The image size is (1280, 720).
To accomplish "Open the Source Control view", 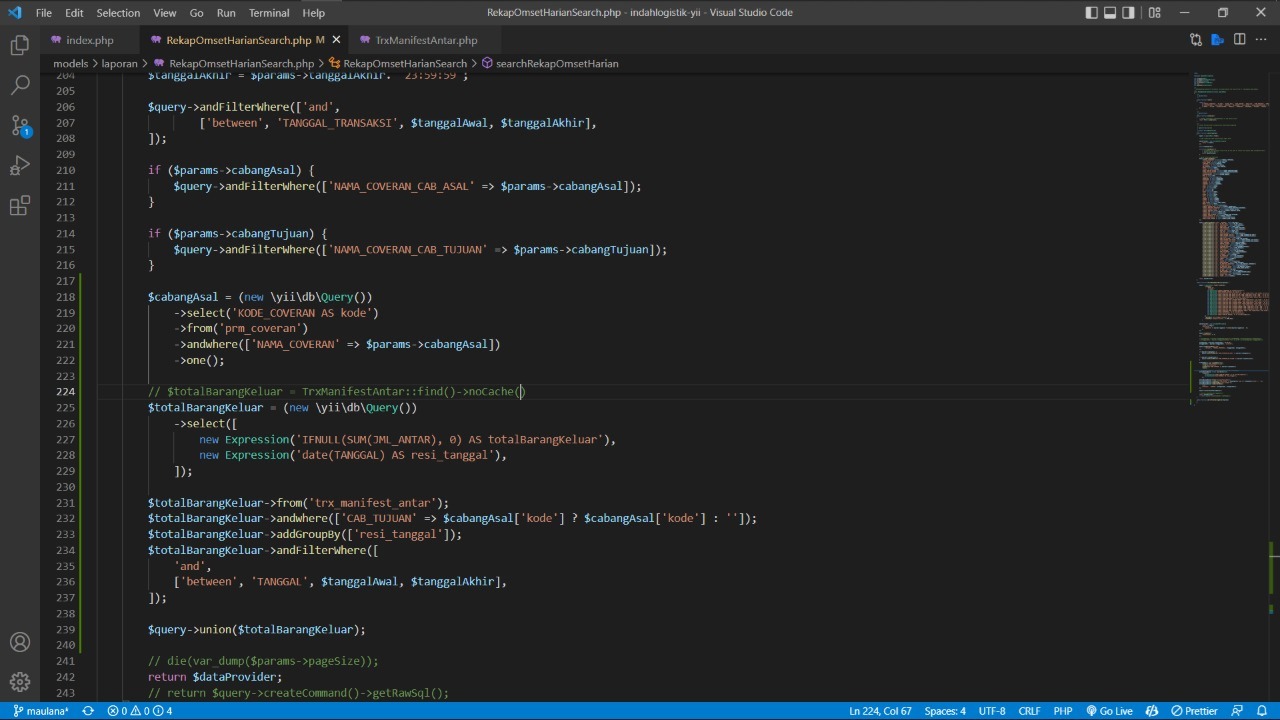I will pos(19,126).
